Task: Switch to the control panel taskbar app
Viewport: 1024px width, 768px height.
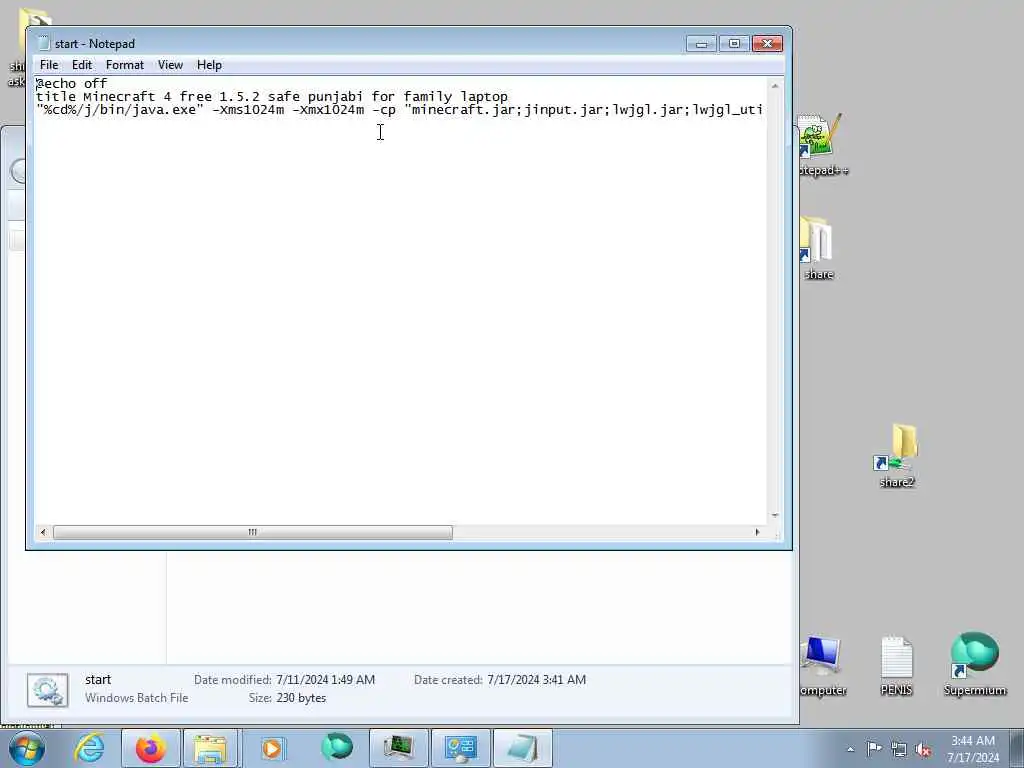Action: (x=460, y=748)
